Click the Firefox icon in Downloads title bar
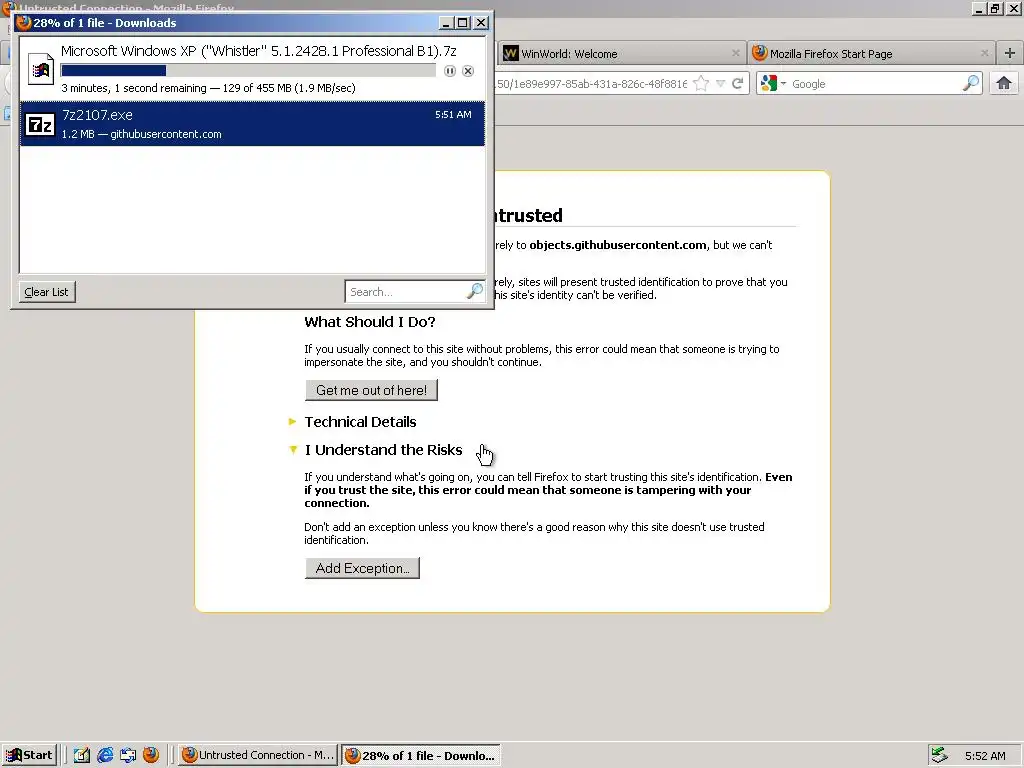Screen dimensions: 1024x768 pyautogui.click(x=24, y=23)
